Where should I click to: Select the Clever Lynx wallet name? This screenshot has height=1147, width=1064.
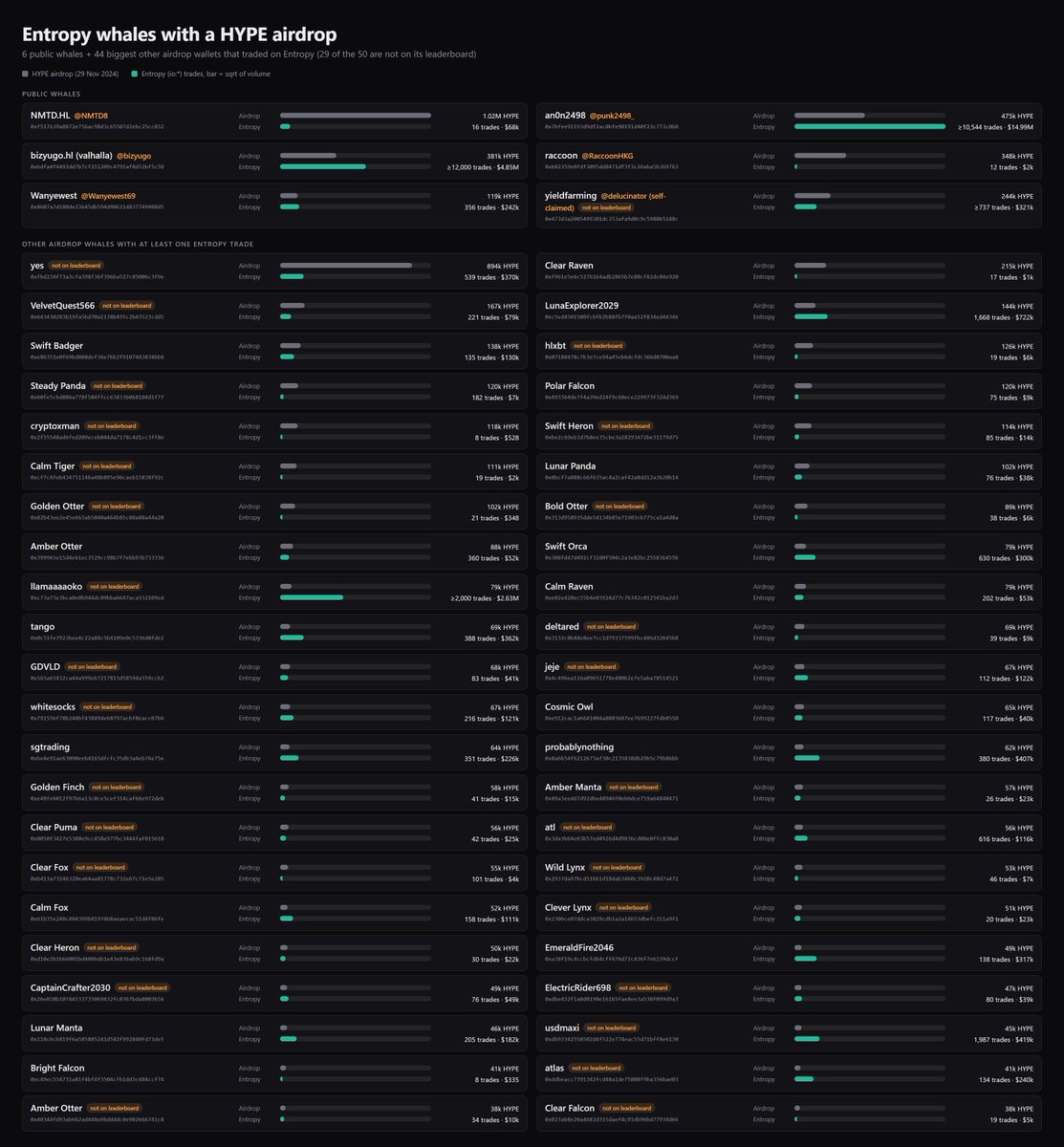tap(568, 908)
